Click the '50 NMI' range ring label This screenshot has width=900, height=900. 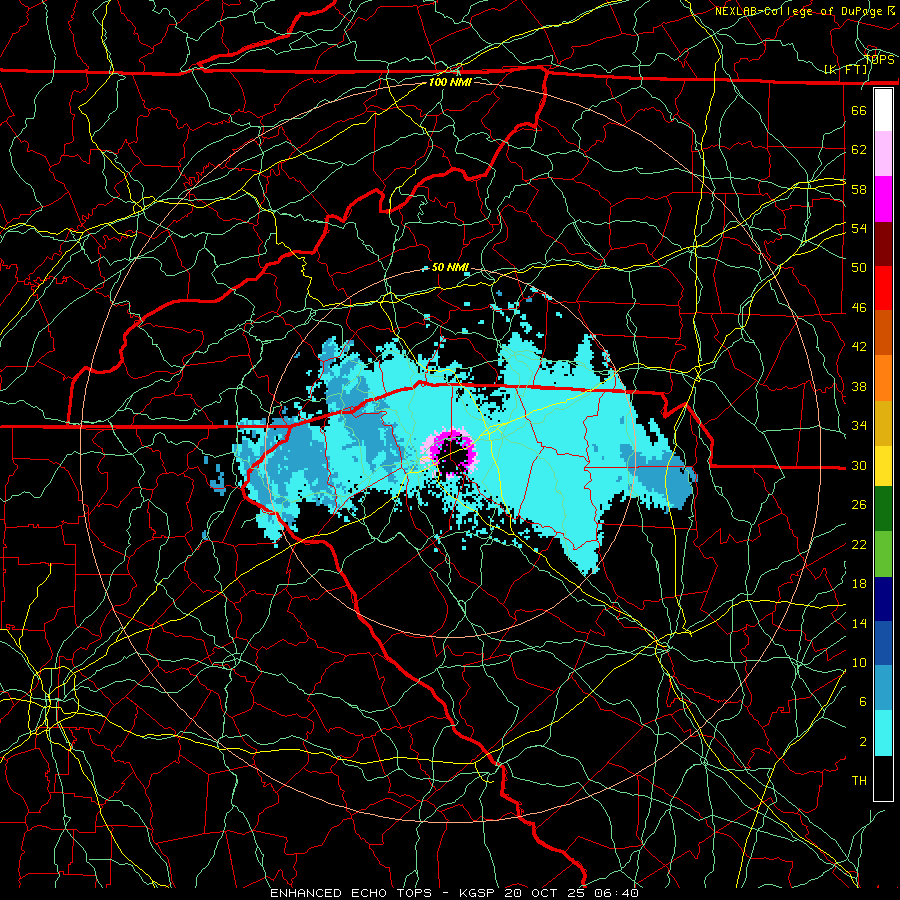pos(450,267)
